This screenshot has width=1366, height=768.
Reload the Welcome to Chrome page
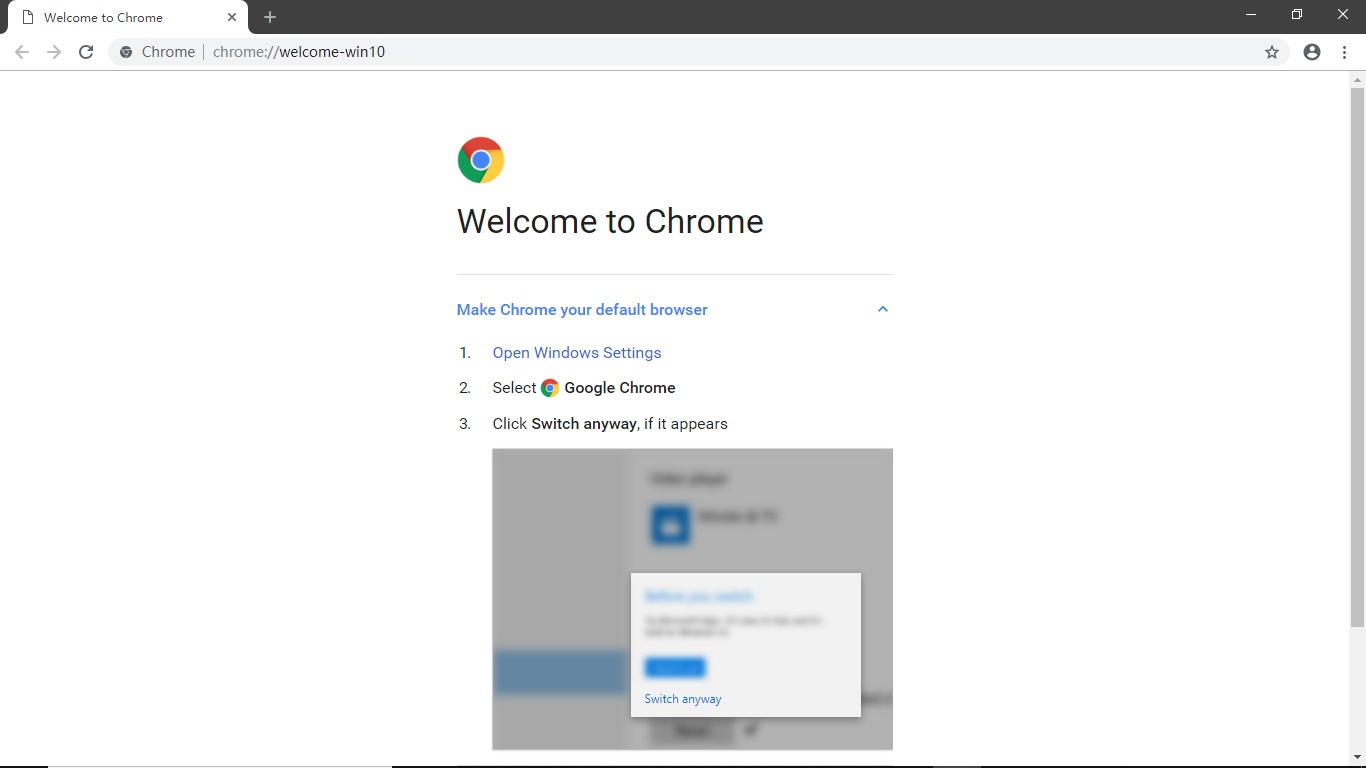coord(86,52)
